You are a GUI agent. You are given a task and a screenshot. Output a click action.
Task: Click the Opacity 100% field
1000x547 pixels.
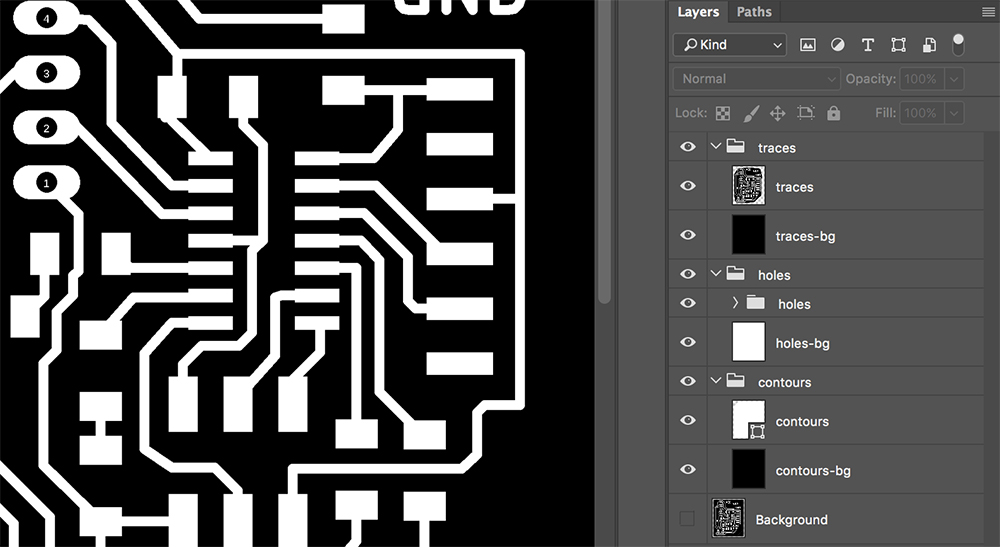point(922,79)
